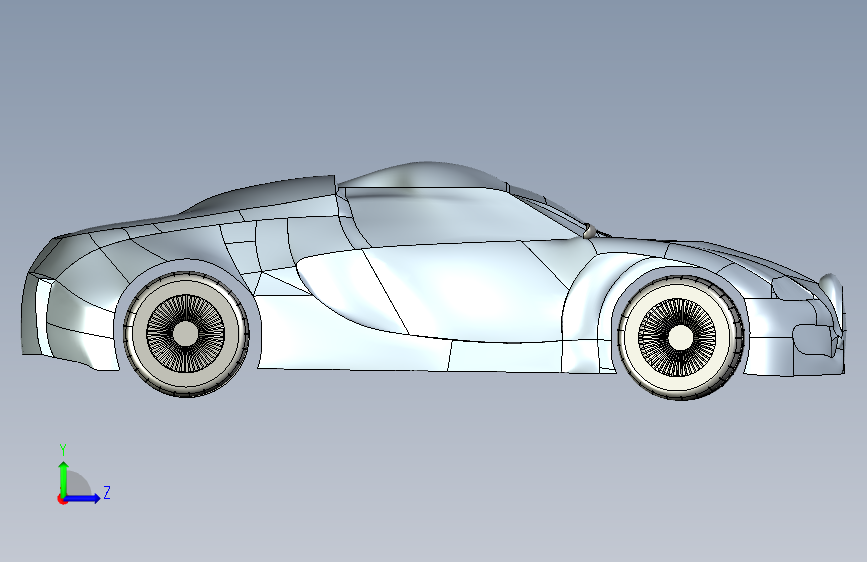Image resolution: width=867 pixels, height=562 pixels.
Task: Select the front headlight face
Action: click(792, 289)
